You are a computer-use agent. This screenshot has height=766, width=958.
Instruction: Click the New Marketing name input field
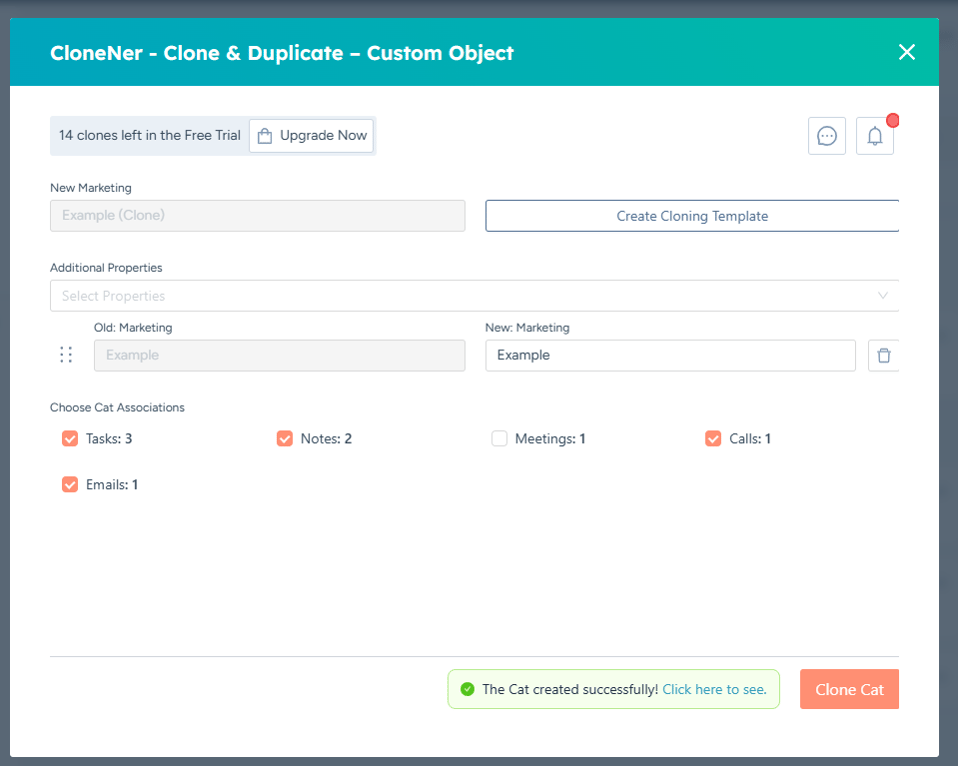click(x=257, y=216)
